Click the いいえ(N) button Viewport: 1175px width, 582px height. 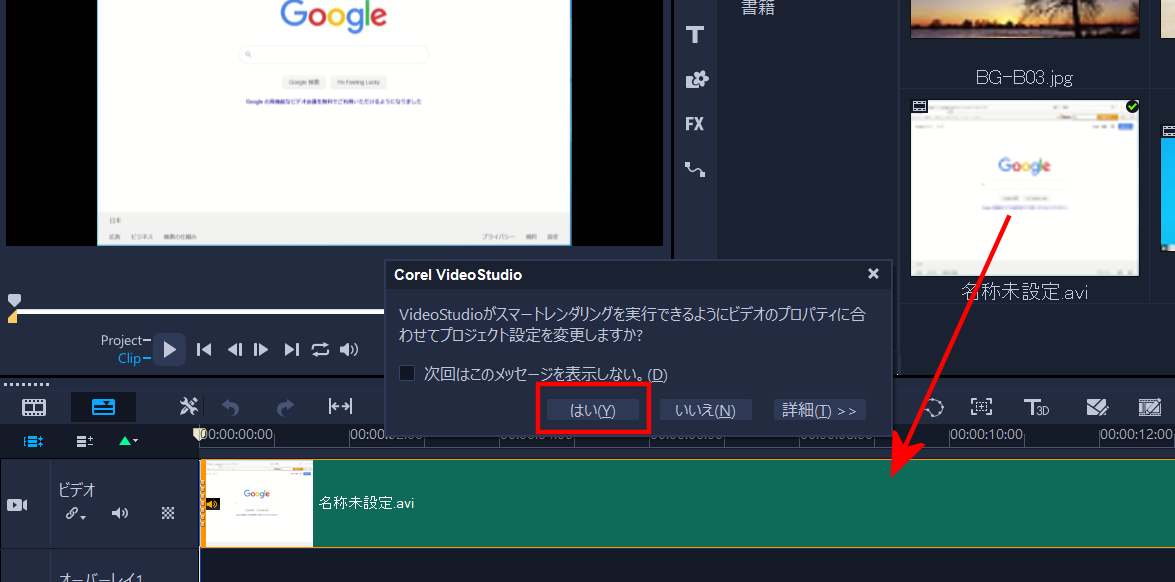tap(705, 410)
